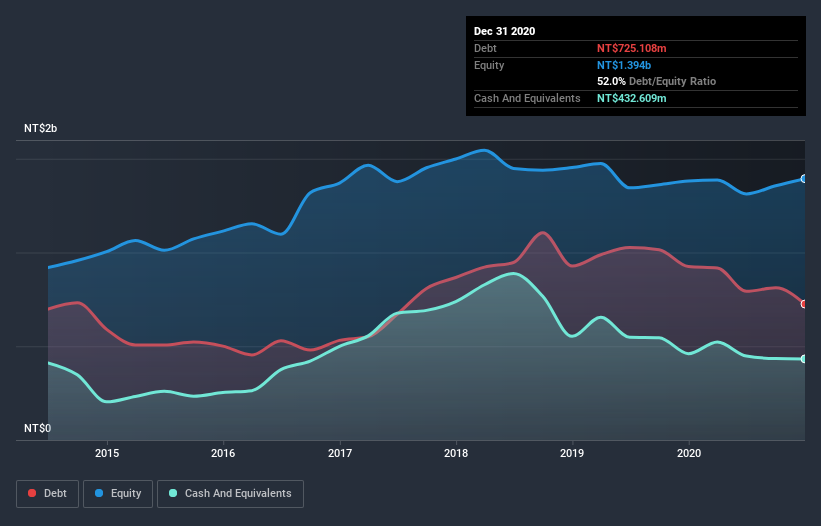The width and height of the screenshot is (821, 526).
Task: Select the Cash line endpoint marker
Action: tap(804, 359)
